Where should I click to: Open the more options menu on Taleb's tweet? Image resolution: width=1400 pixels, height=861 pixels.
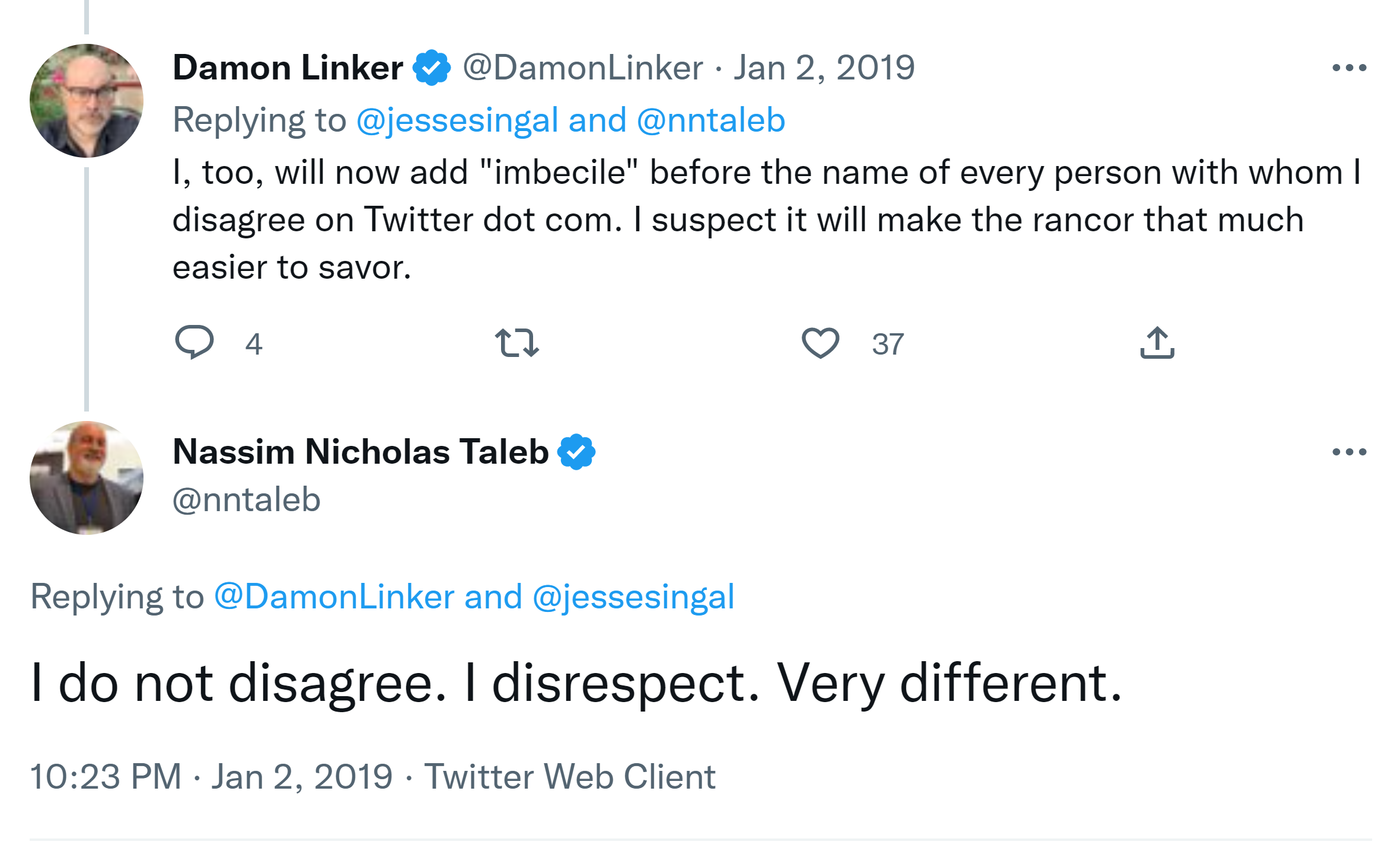tap(1349, 452)
